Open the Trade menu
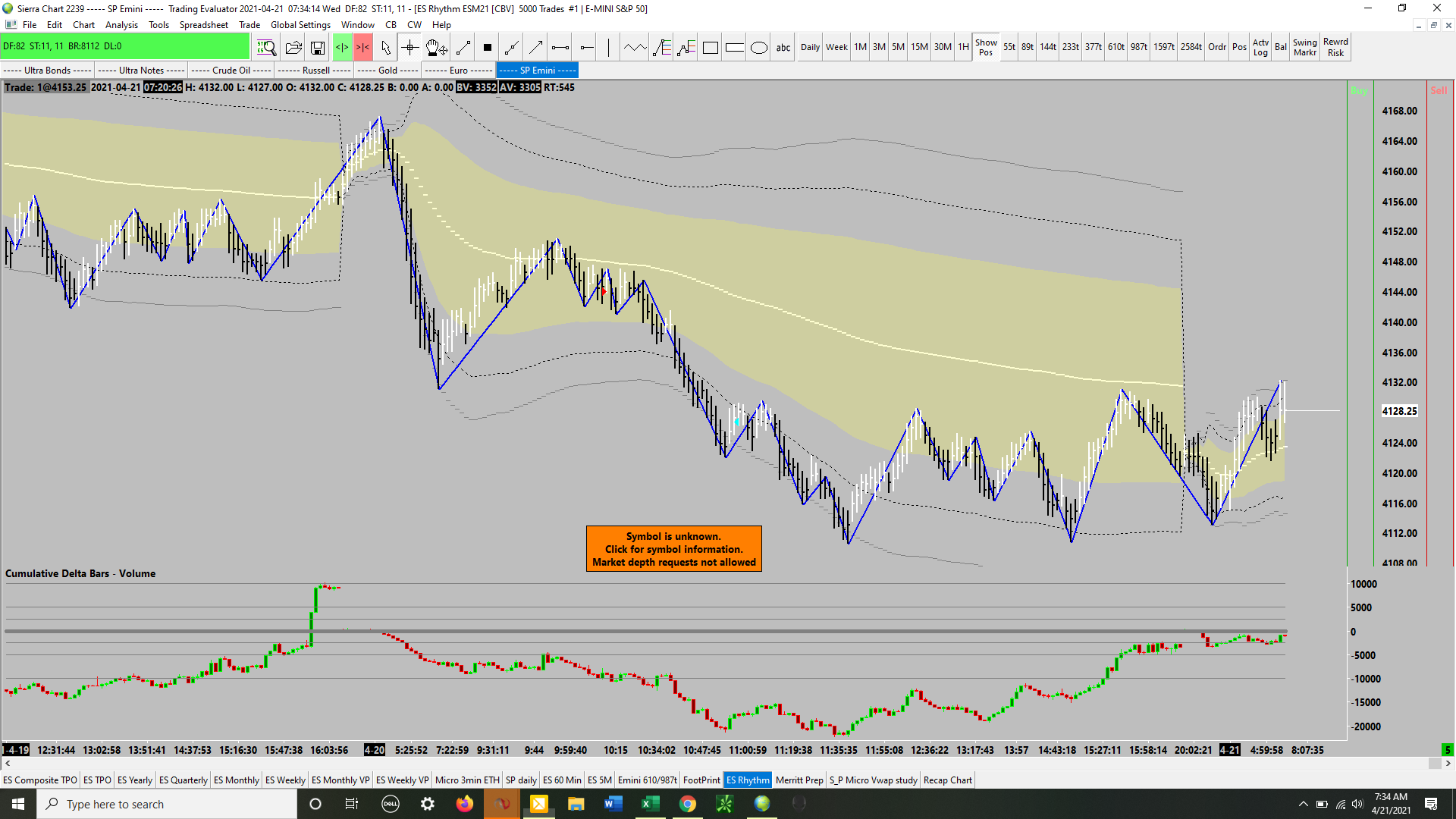1456x819 pixels. (x=249, y=25)
